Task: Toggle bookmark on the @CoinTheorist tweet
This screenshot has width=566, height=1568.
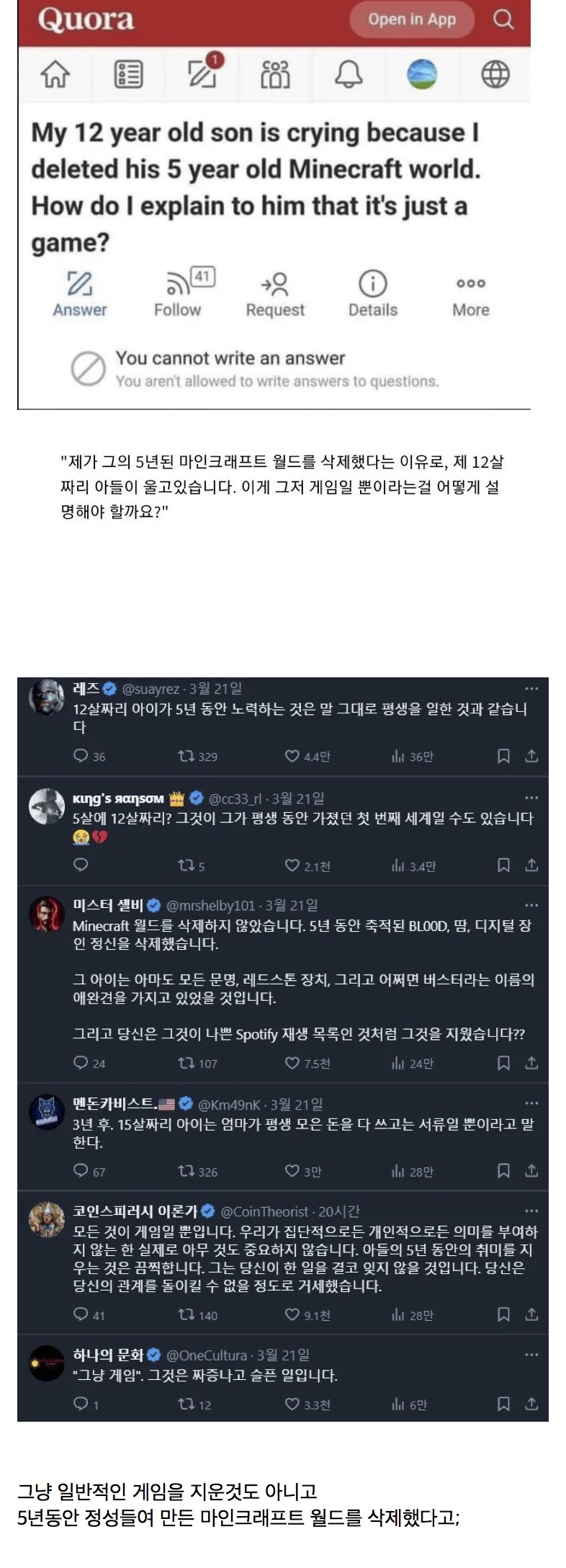Action: (504, 1315)
